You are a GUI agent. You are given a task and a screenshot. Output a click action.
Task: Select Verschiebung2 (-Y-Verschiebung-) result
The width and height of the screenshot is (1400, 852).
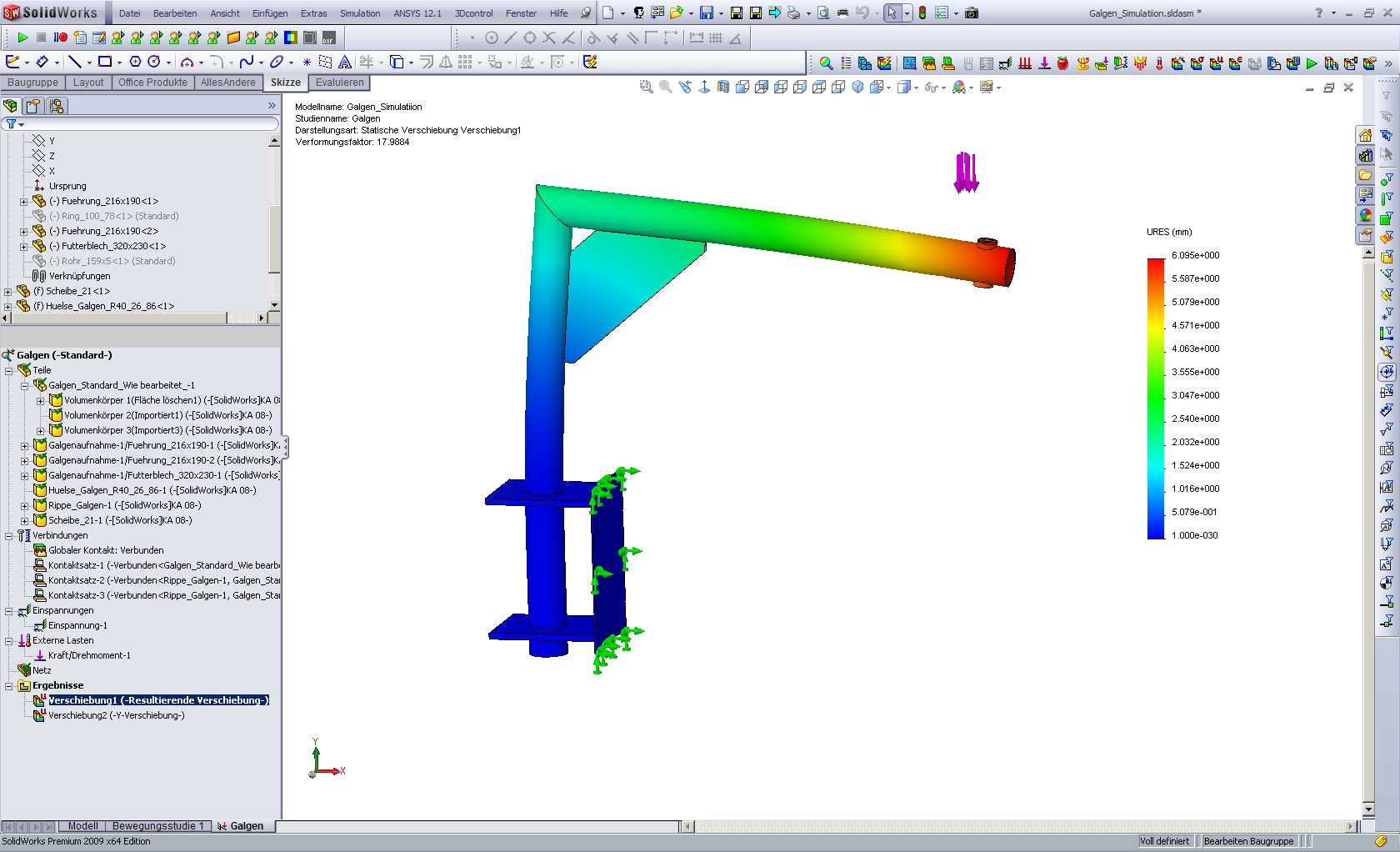pos(116,715)
